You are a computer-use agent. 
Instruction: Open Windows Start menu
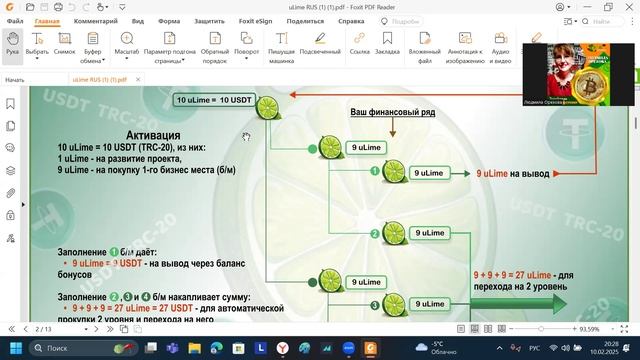(16, 348)
